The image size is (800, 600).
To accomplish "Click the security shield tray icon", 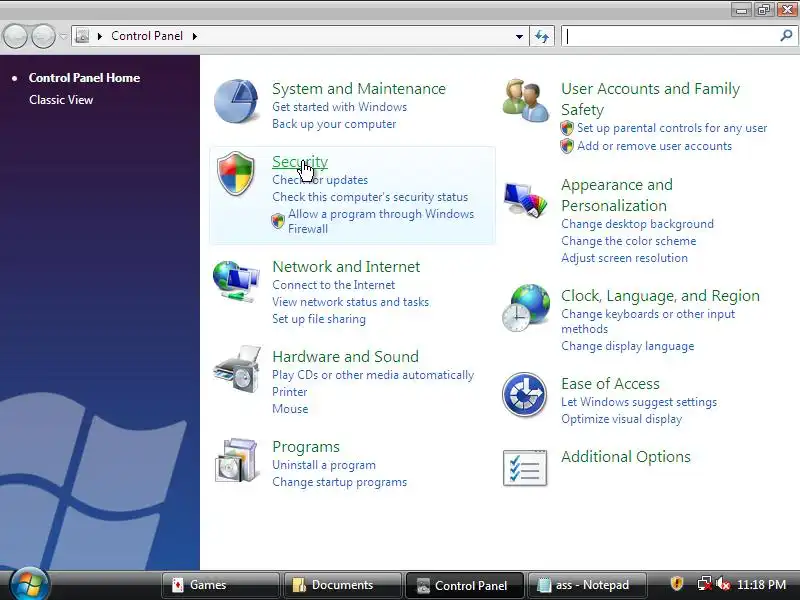I will (677, 583).
